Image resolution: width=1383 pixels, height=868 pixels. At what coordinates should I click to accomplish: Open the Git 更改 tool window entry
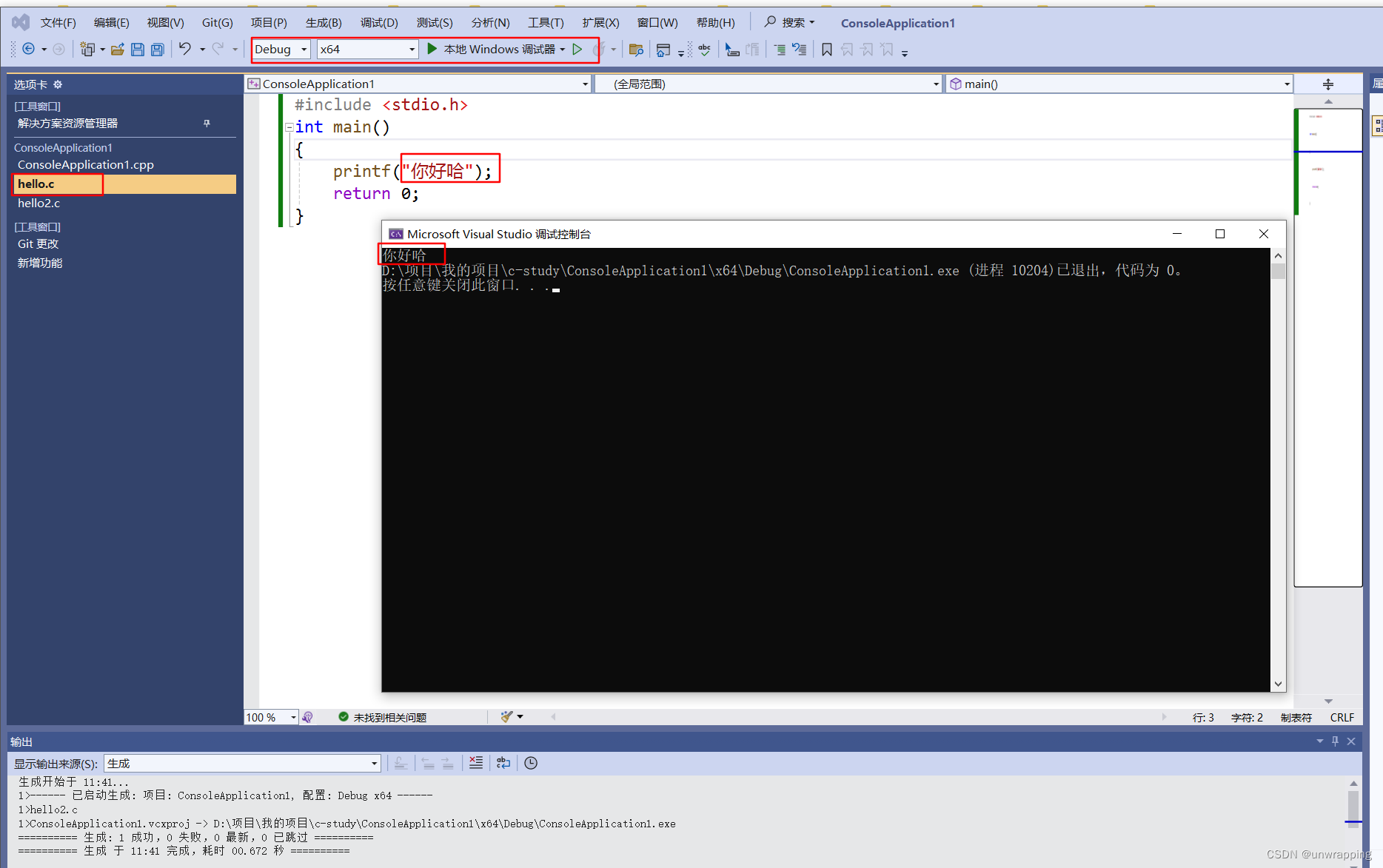pyautogui.click(x=38, y=243)
